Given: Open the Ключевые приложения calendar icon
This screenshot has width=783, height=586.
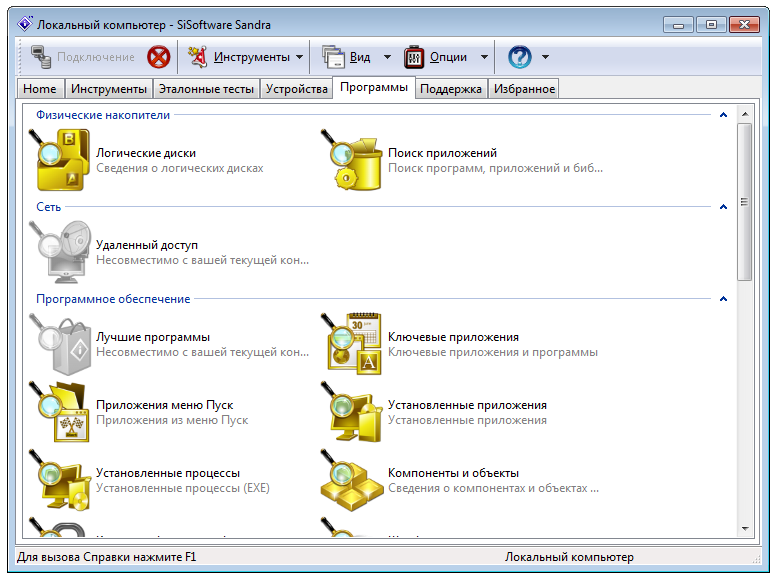Looking at the screenshot, I should tap(352, 344).
